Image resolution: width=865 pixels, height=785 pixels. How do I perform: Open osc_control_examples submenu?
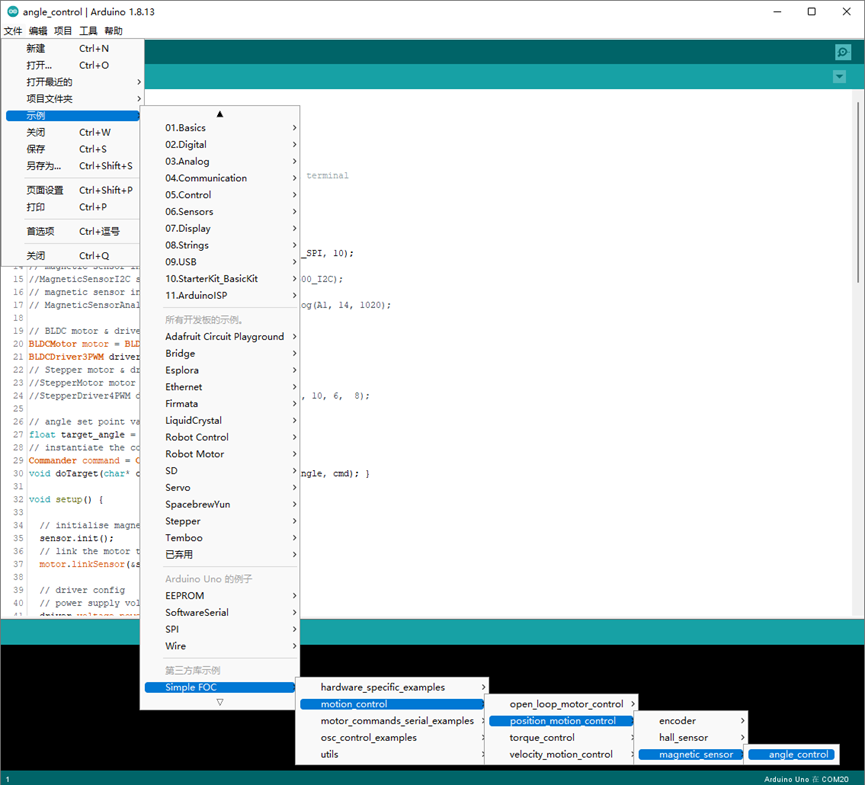pos(392,738)
